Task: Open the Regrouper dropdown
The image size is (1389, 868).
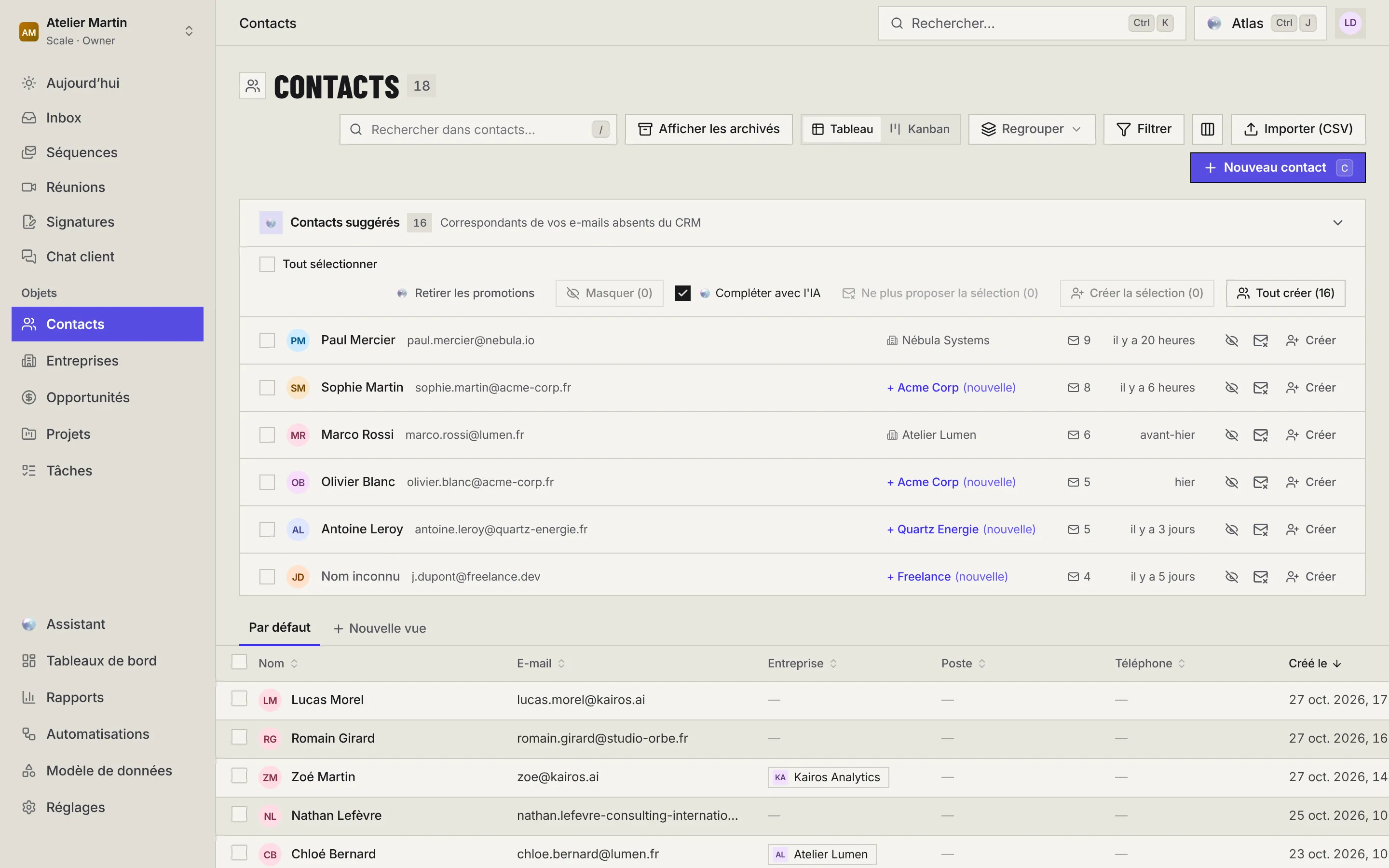Action: pyautogui.click(x=1032, y=129)
